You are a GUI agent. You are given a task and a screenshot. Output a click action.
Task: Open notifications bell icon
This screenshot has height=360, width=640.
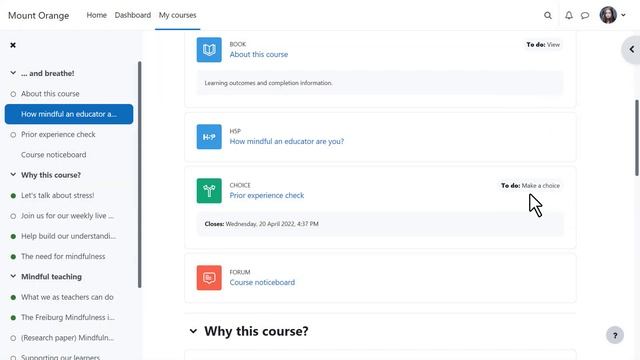coord(569,16)
